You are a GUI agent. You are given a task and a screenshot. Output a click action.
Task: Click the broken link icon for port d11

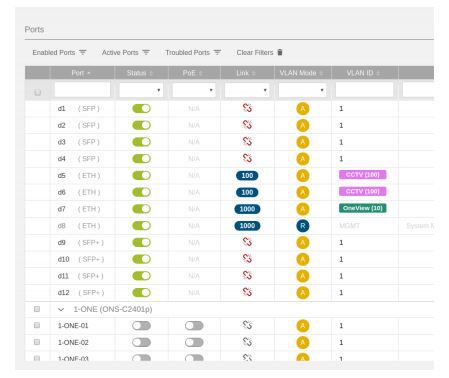pos(247,275)
